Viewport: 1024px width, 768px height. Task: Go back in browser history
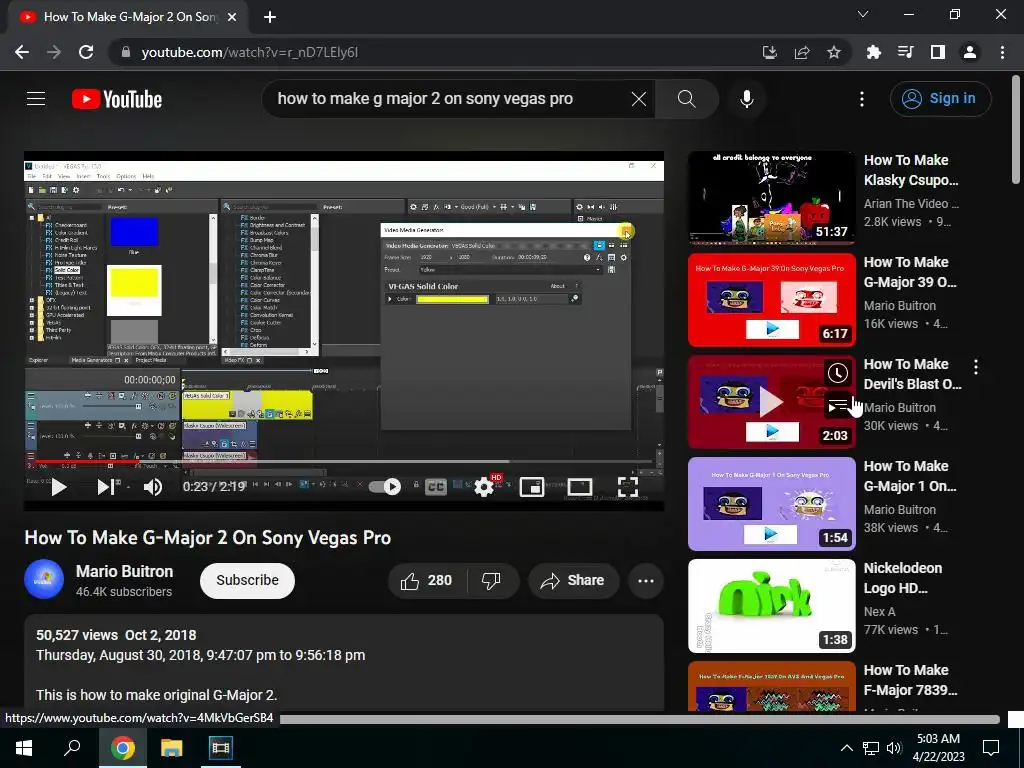22,52
